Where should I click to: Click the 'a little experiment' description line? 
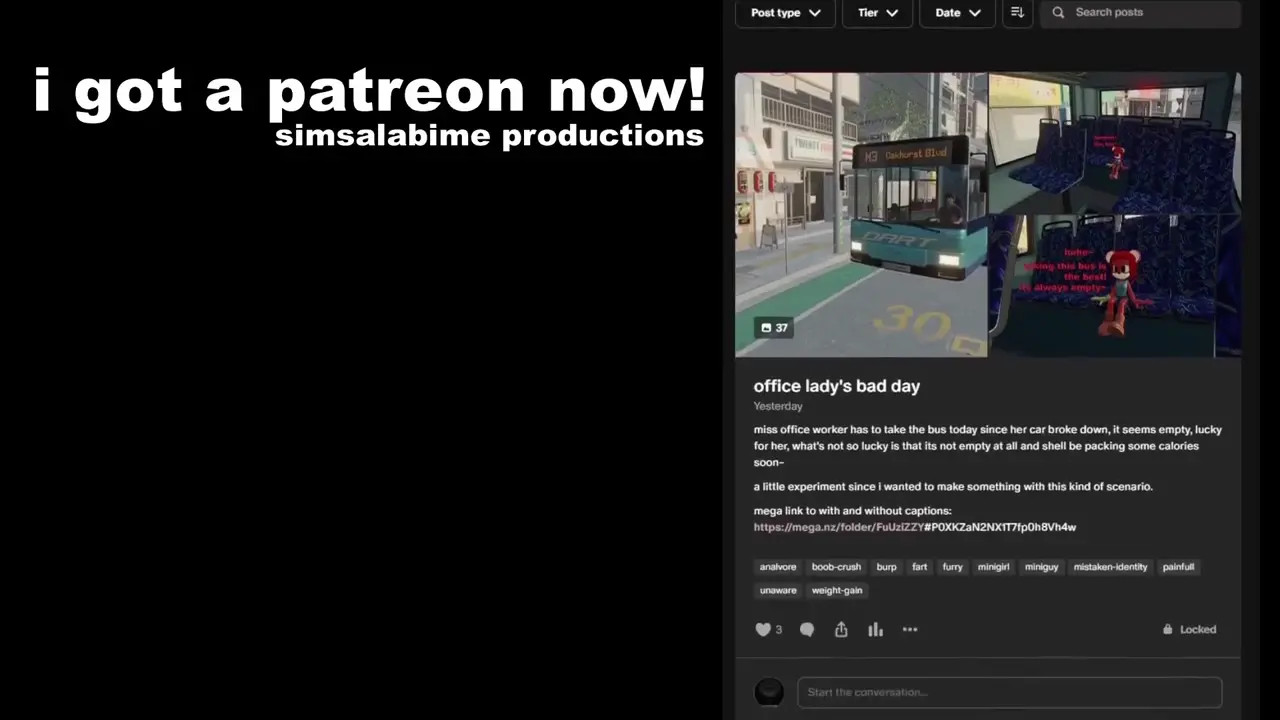click(953, 487)
